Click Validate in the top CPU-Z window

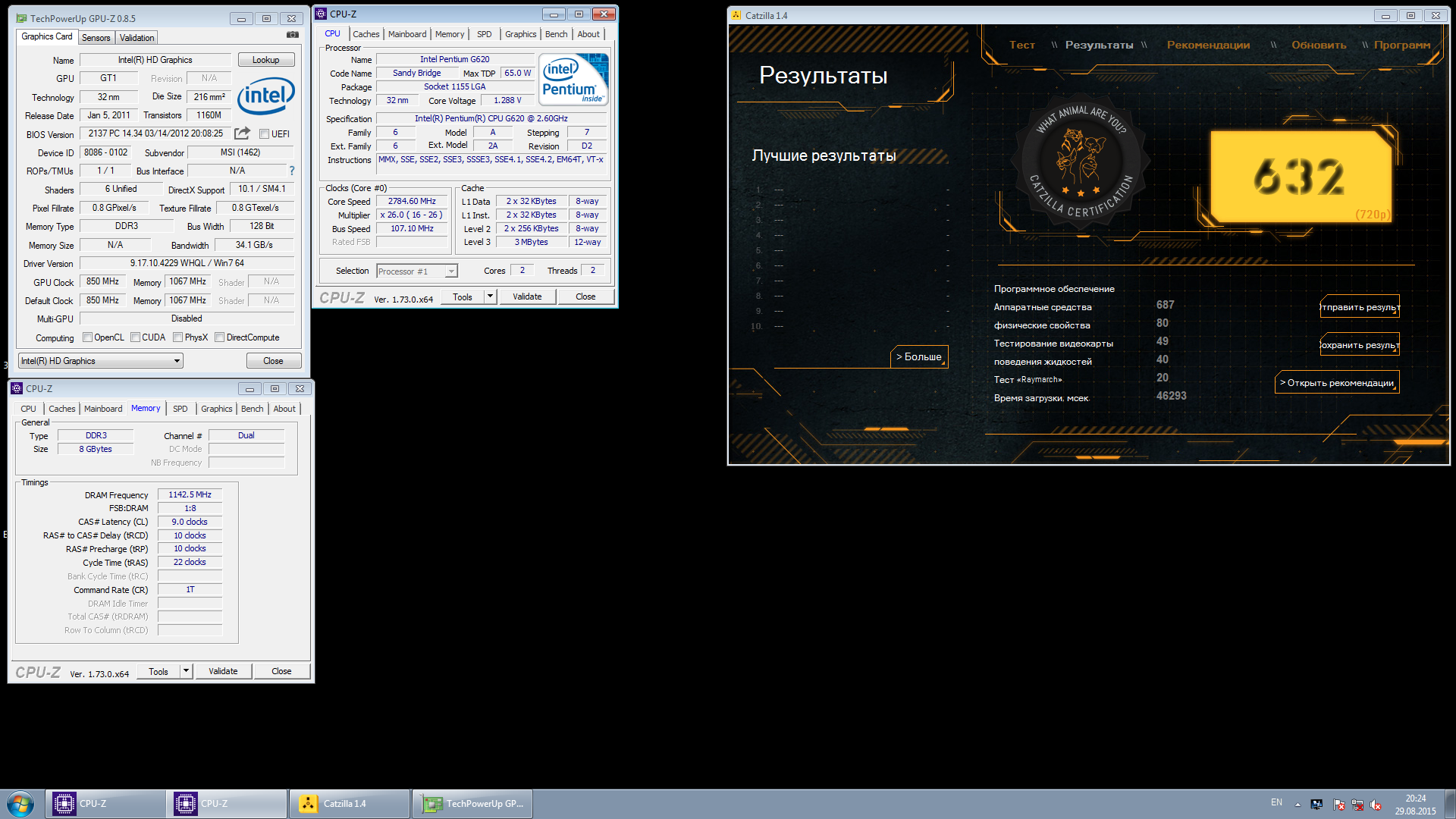[527, 297]
